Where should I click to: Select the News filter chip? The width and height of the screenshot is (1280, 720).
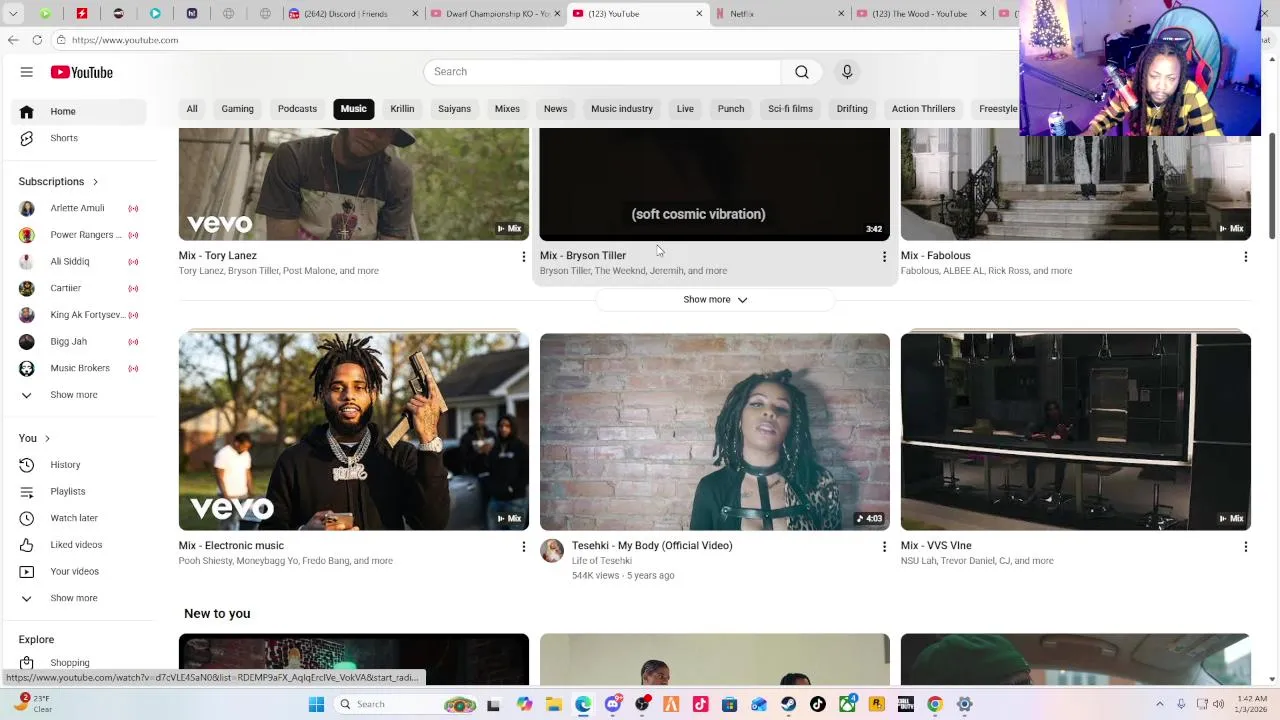(555, 109)
